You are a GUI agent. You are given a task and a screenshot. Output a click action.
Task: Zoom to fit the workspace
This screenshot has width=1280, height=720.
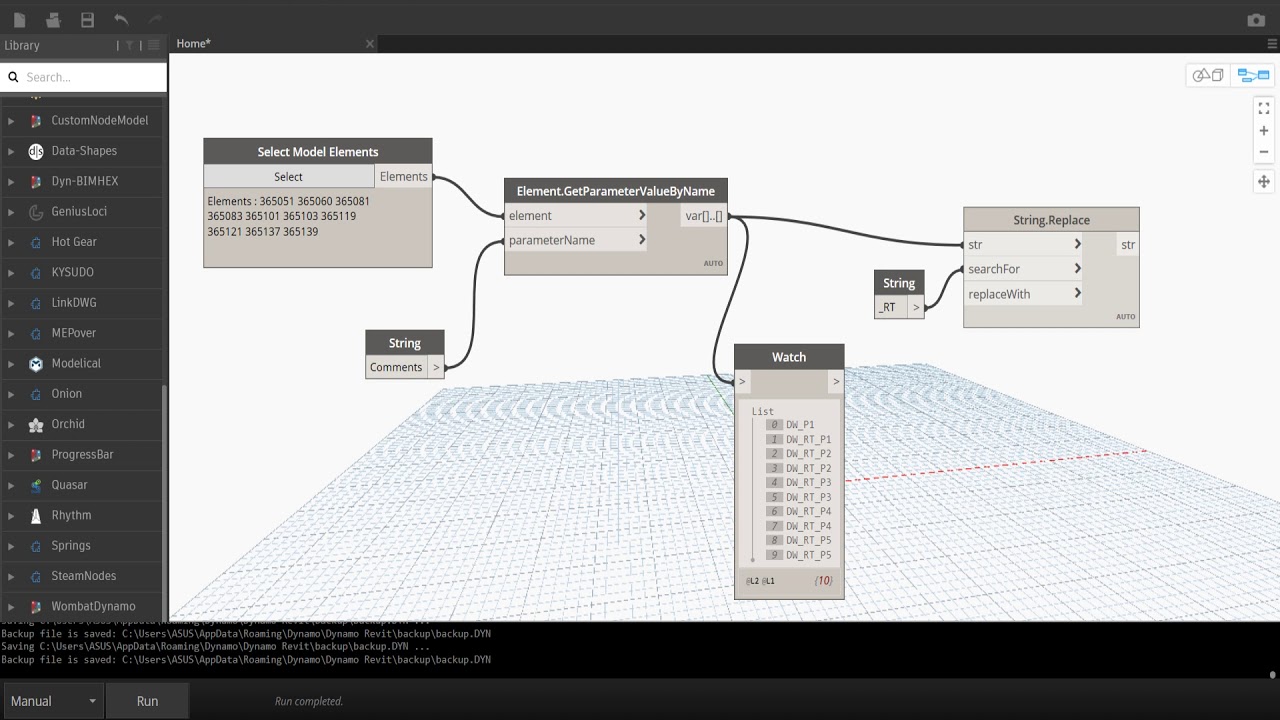[1264, 108]
